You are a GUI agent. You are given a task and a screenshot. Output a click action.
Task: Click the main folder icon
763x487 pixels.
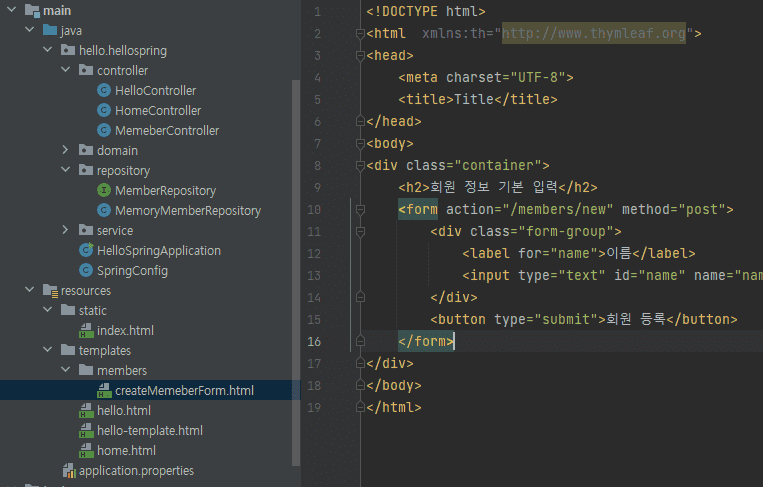coord(32,10)
